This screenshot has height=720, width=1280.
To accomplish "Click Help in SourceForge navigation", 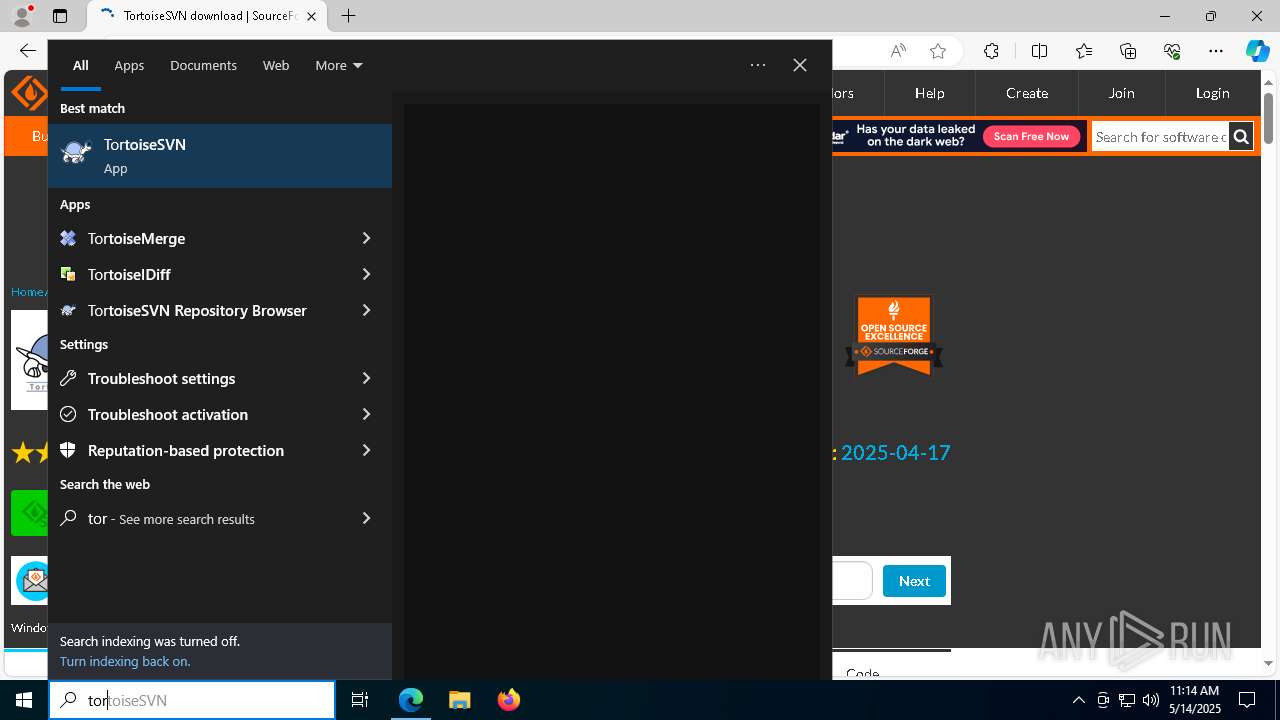I will [x=929, y=93].
